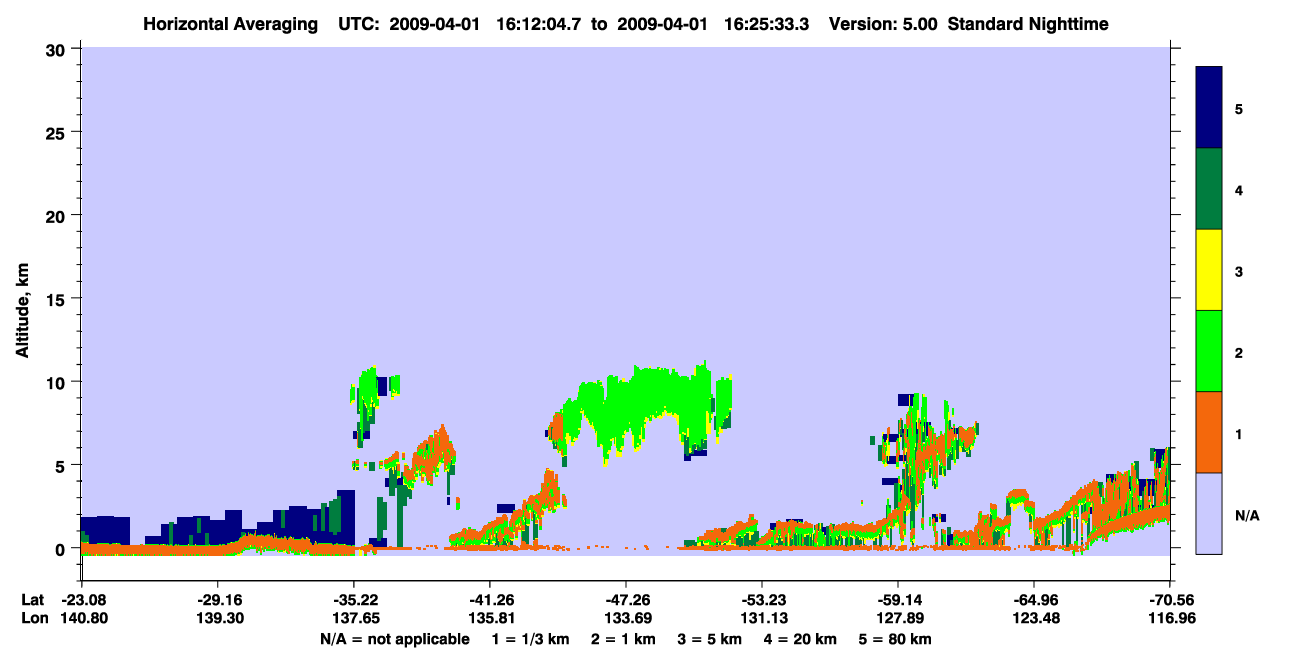The image size is (1300, 667).
Task: Click the yellow level 3 color swatch
Action: (x=1209, y=270)
